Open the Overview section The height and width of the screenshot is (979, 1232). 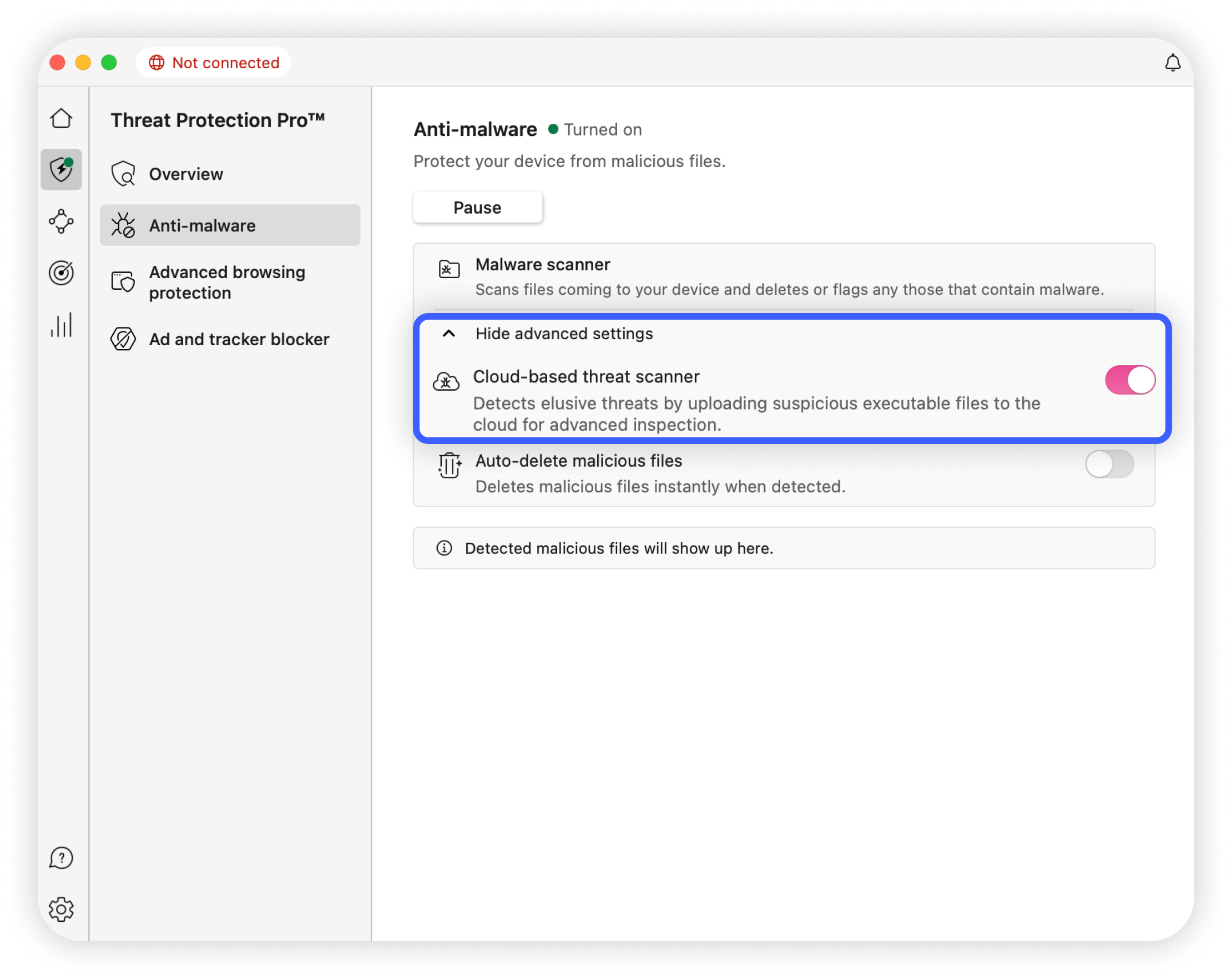click(x=186, y=174)
